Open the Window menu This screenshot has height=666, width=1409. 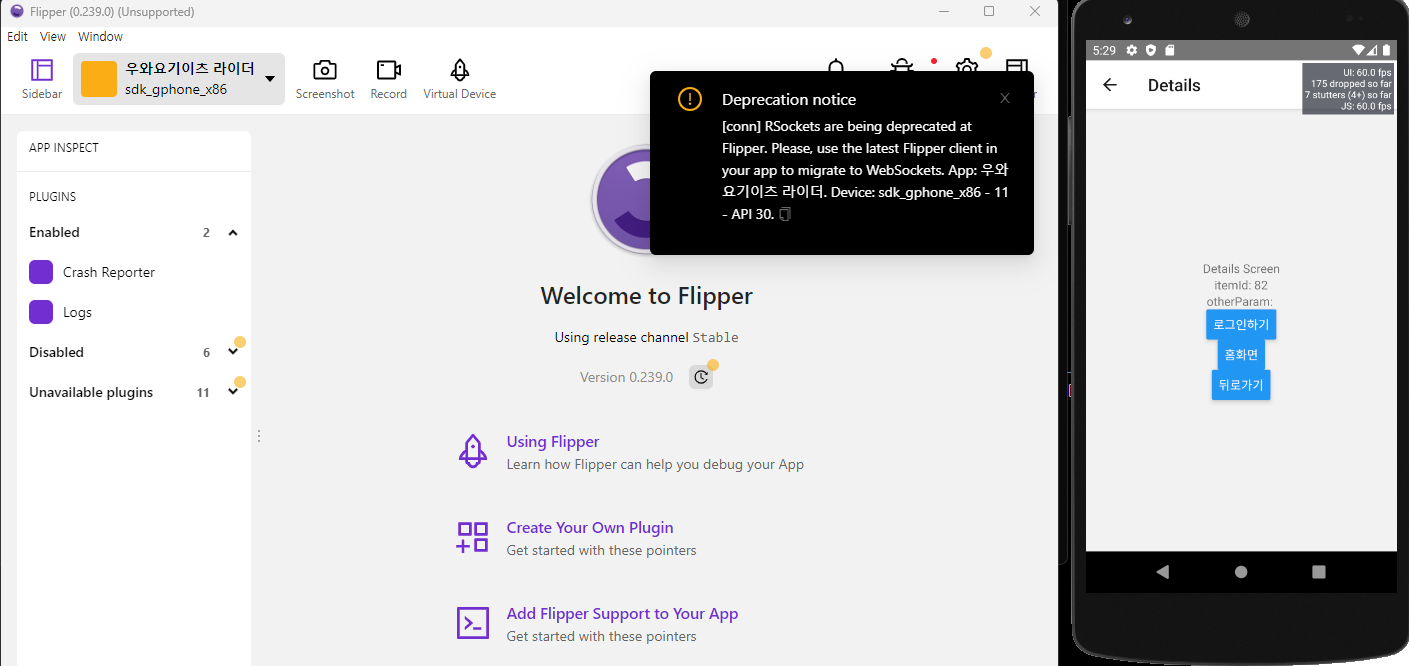(x=100, y=36)
